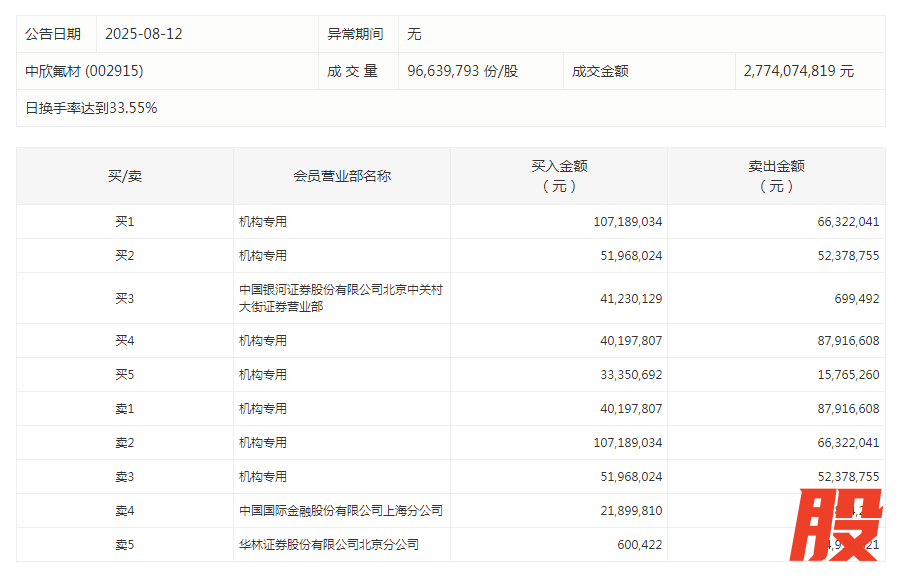Click buy amount 41,230,129 in 买3 row

[628, 298]
